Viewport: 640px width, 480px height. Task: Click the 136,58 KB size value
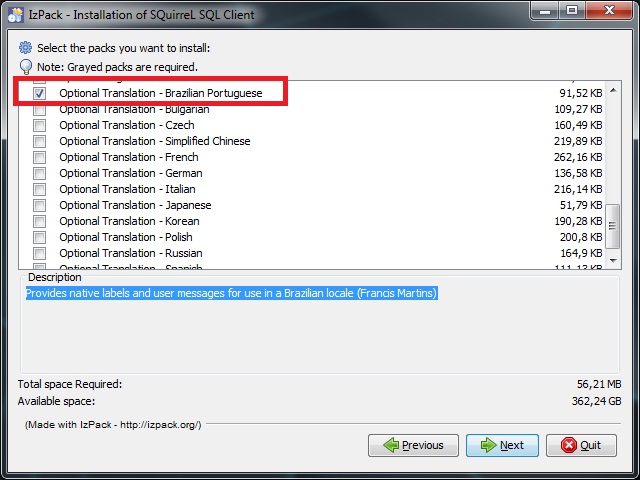[x=578, y=173]
